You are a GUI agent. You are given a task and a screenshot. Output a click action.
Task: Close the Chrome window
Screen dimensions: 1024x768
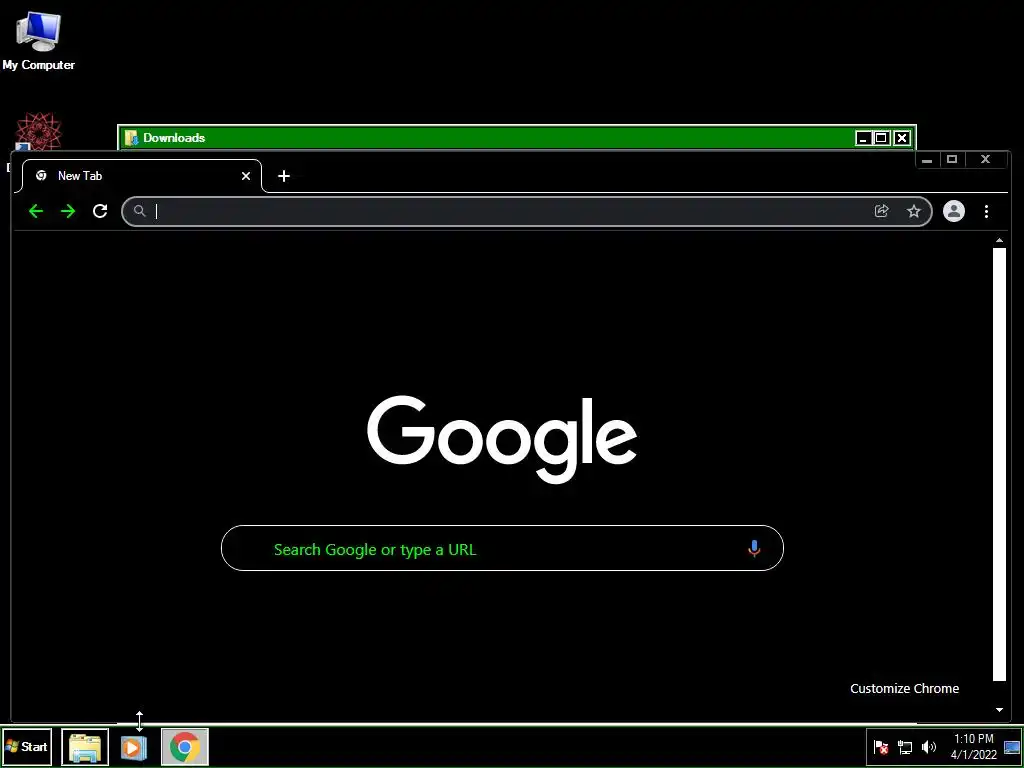[x=985, y=159]
